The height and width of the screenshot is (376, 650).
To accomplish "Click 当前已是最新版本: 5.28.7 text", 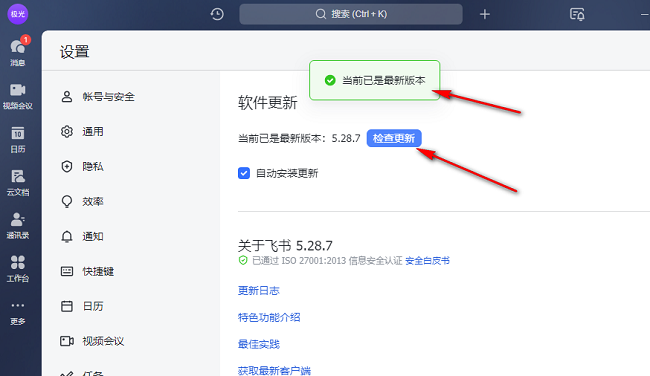I will click(299, 138).
